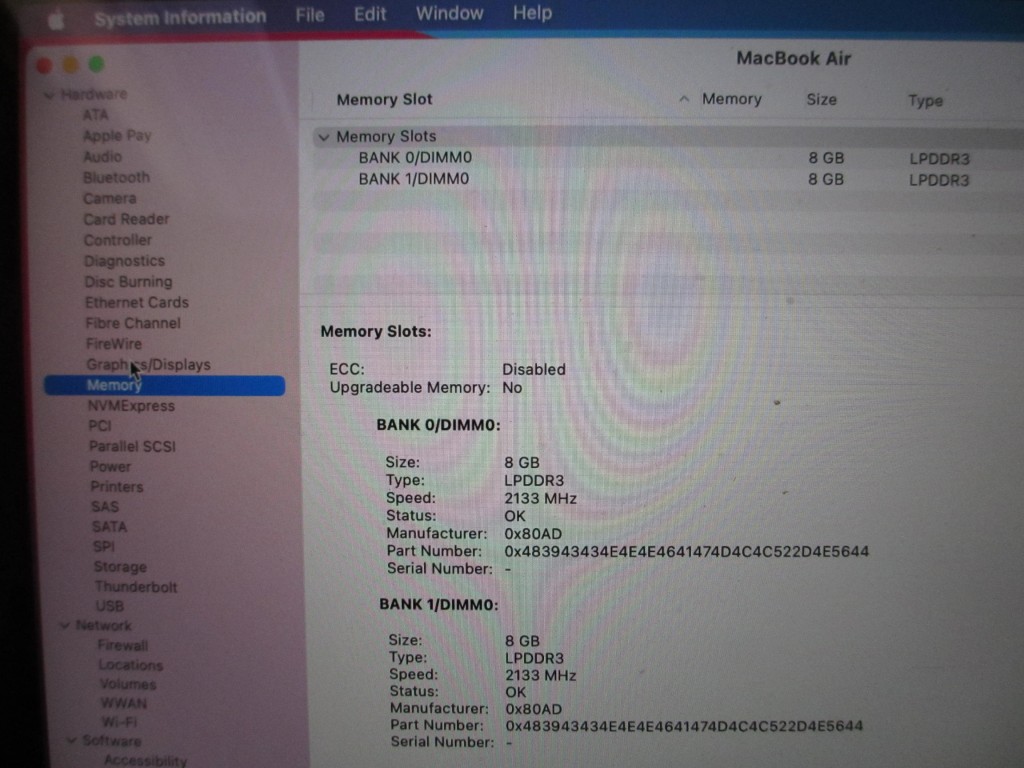Select Fibre Channel in the sidebar

click(x=133, y=323)
